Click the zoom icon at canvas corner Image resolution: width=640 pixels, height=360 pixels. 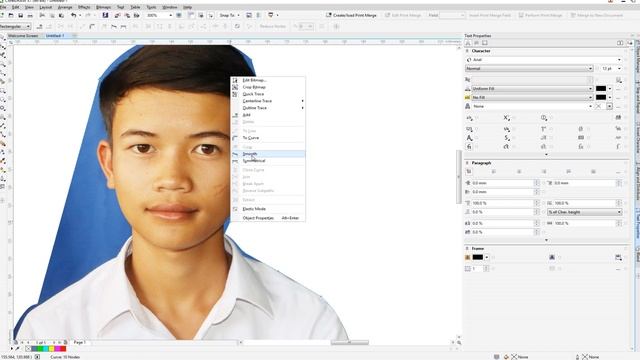[x=459, y=343]
